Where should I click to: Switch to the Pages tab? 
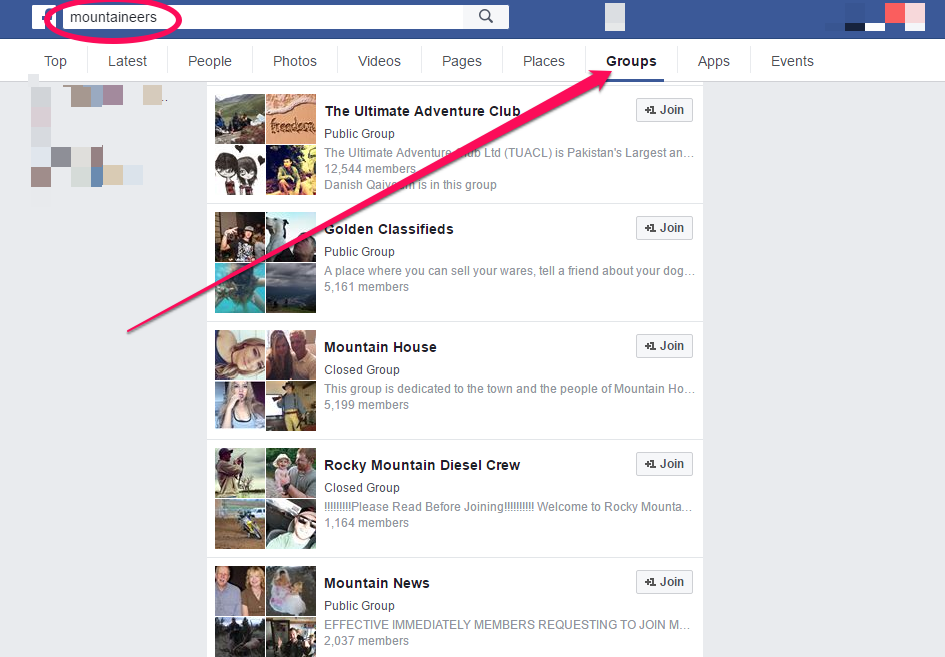(462, 61)
